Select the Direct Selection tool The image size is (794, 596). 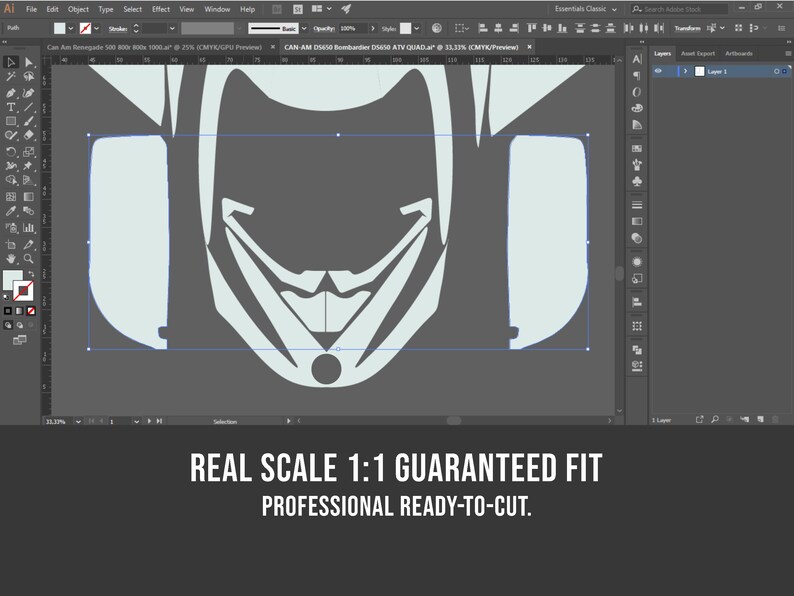coord(29,62)
